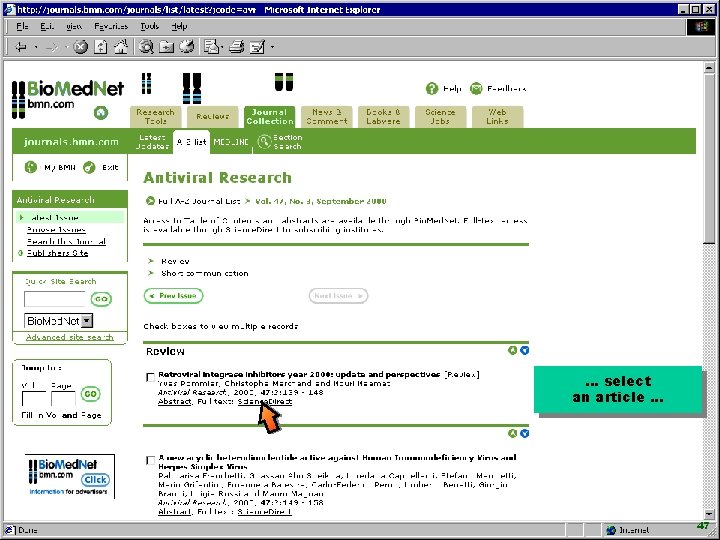Open the BioMedNet quick search dropdown
Image resolution: width=720 pixels, height=540 pixels.
click(x=87, y=321)
